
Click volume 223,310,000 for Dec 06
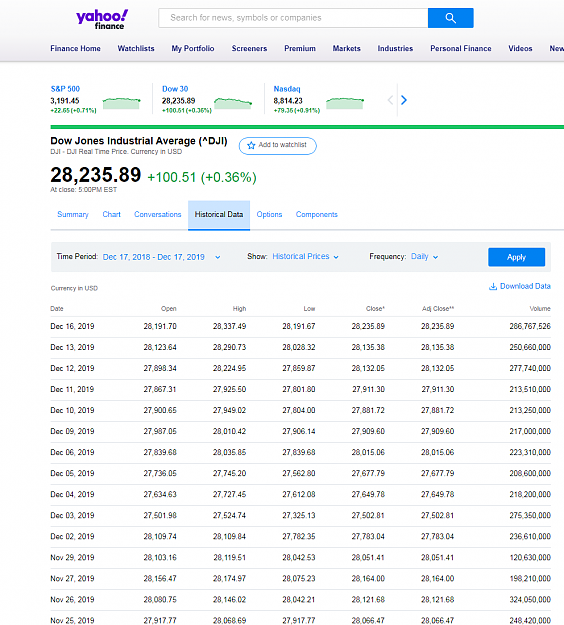530,452
